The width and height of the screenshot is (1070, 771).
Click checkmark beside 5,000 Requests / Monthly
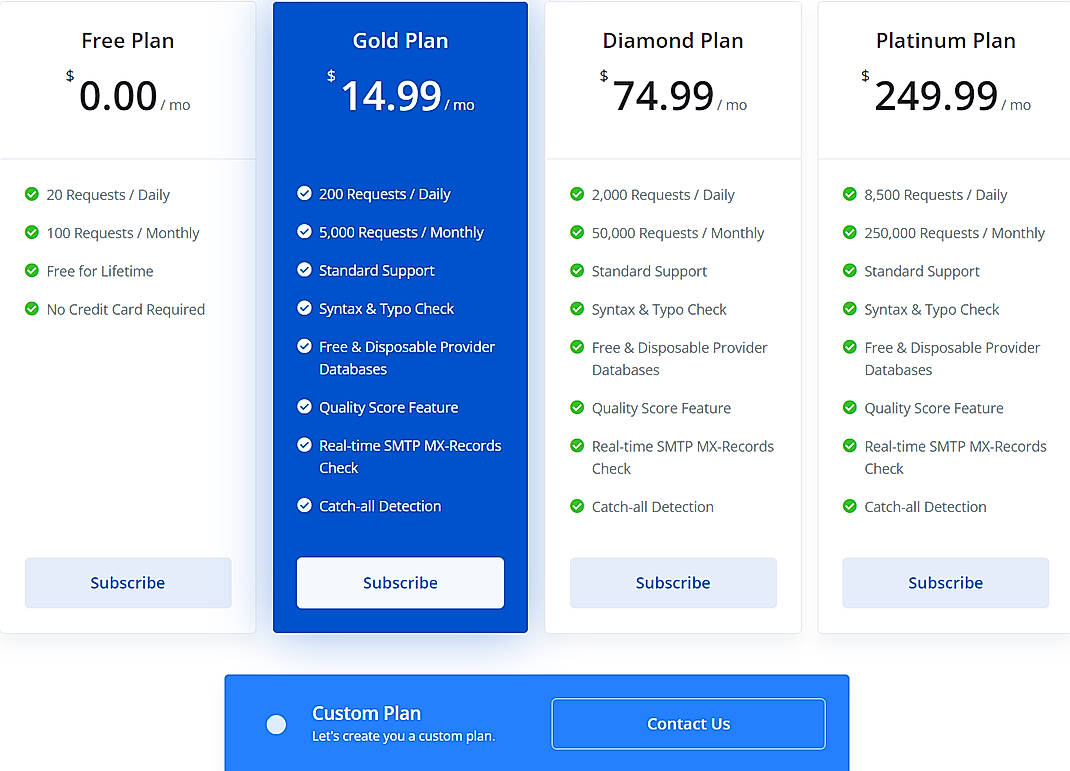[x=304, y=232]
